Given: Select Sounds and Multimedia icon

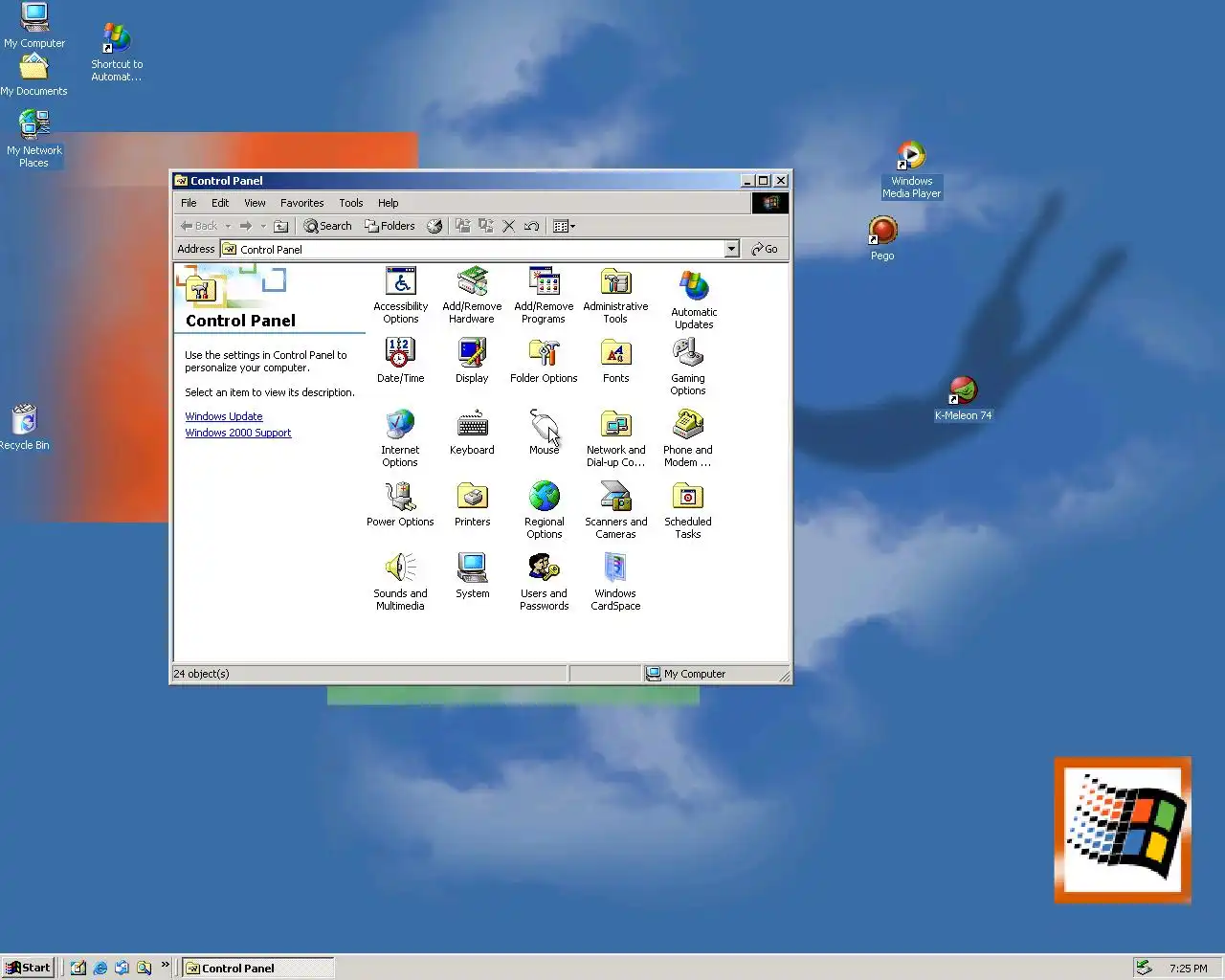Looking at the screenshot, I should point(400,568).
